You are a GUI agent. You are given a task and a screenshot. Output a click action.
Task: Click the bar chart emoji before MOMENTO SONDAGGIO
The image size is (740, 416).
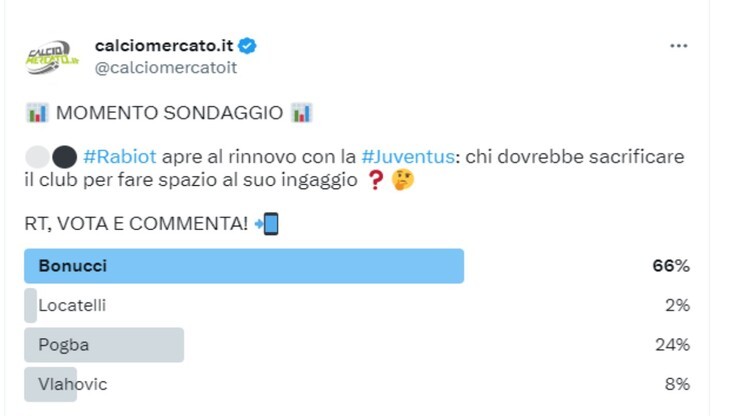click(35, 113)
